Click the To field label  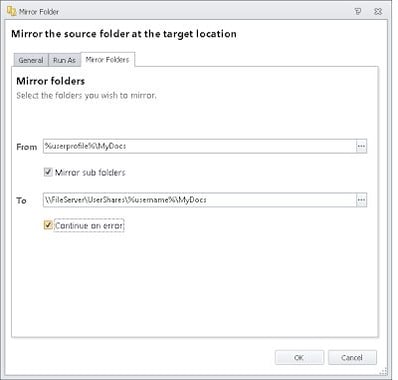(21, 200)
